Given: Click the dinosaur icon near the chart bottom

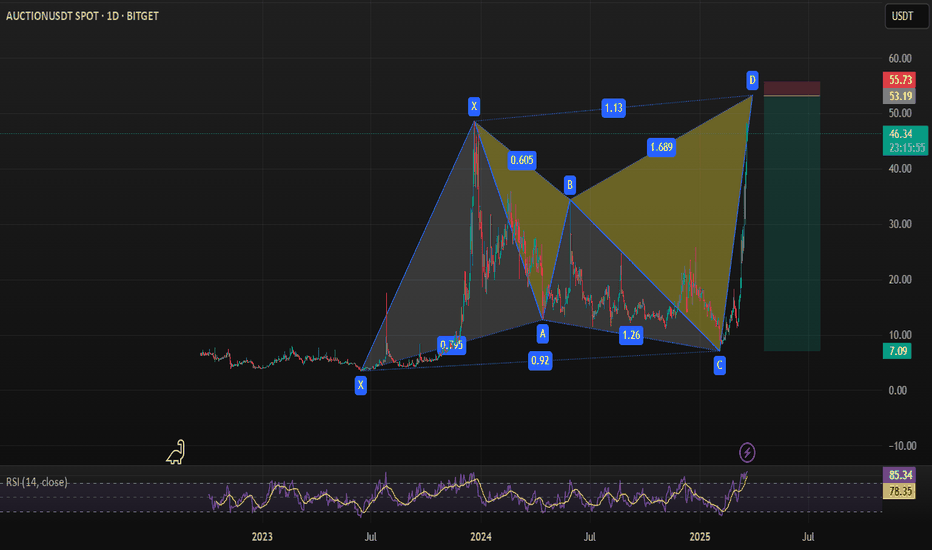Looking at the screenshot, I should [x=176, y=452].
